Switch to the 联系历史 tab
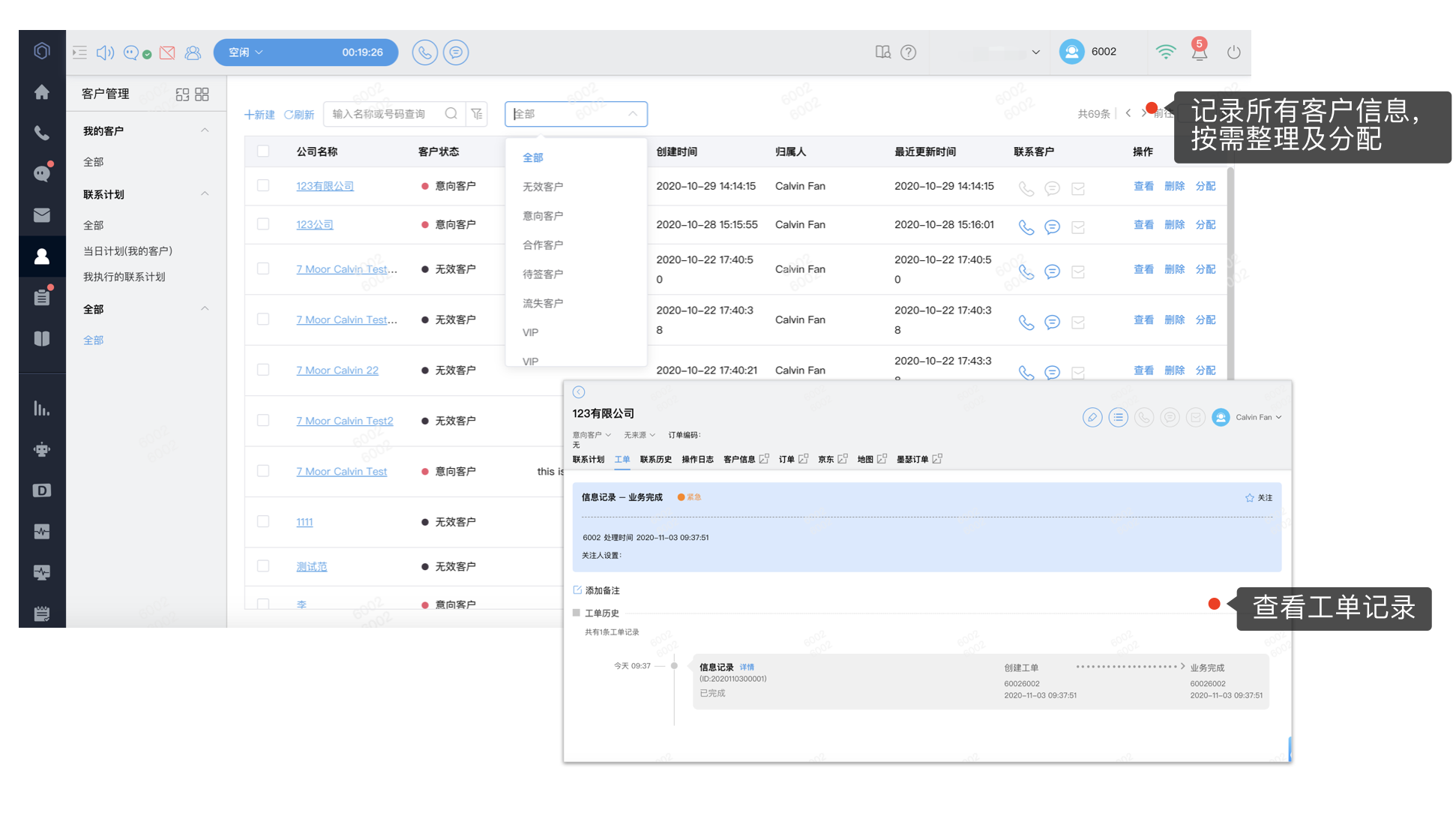Image resolution: width=1456 pixels, height=816 pixels. [656, 459]
